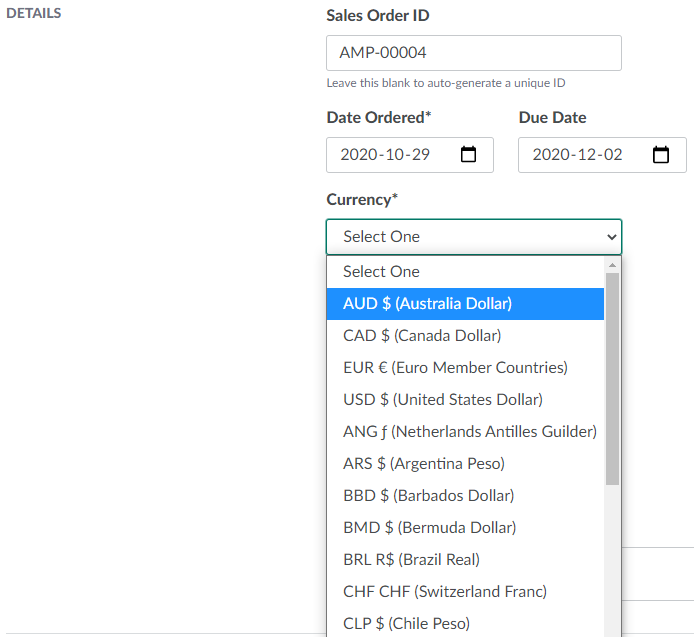This screenshot has height=637, width=694.
Task: Click the scroll-up arrow of currency list
Action: tap(612, 265)
